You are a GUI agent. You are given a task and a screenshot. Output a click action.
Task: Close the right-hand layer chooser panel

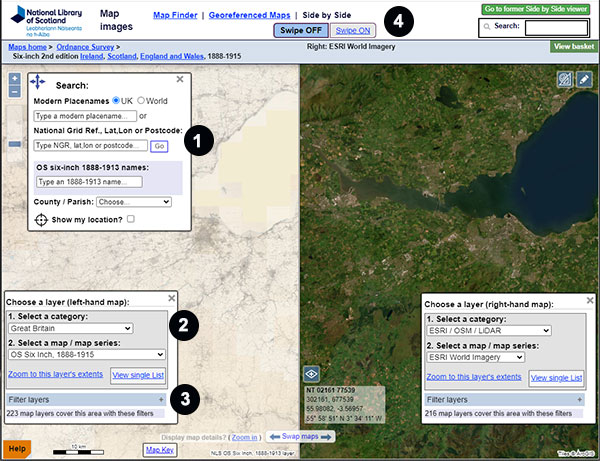590,300
